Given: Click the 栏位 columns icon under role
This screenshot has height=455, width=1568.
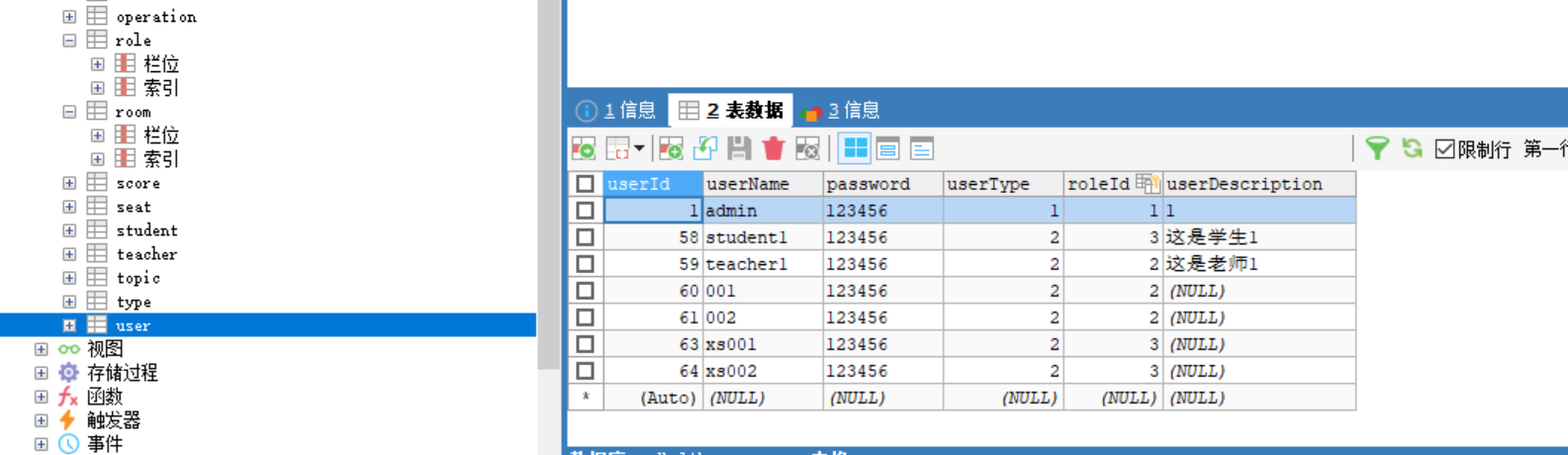Looking at the screenshot, I should pyautogui.click(x=126, y=63).
